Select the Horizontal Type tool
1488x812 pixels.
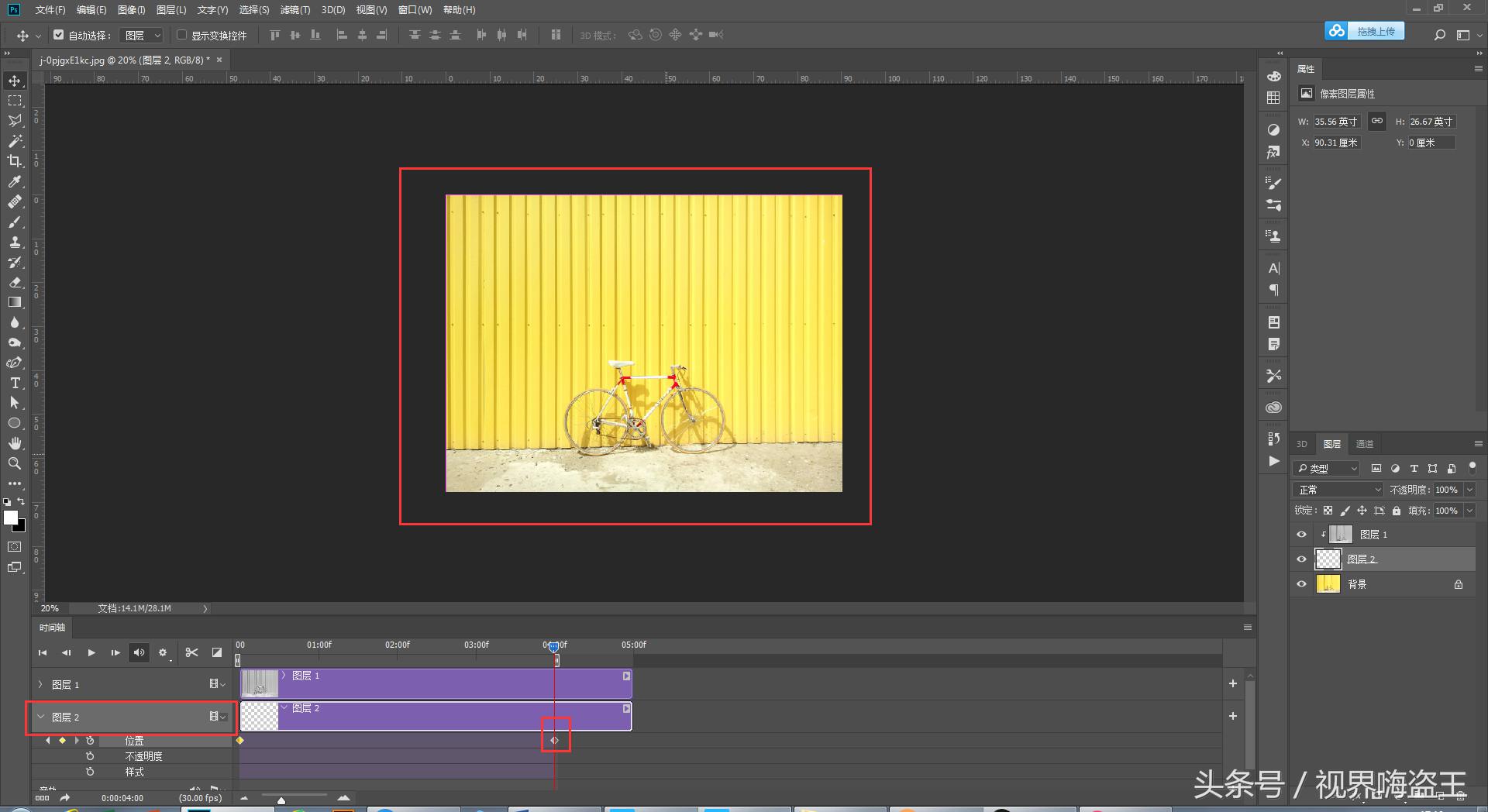15,383
